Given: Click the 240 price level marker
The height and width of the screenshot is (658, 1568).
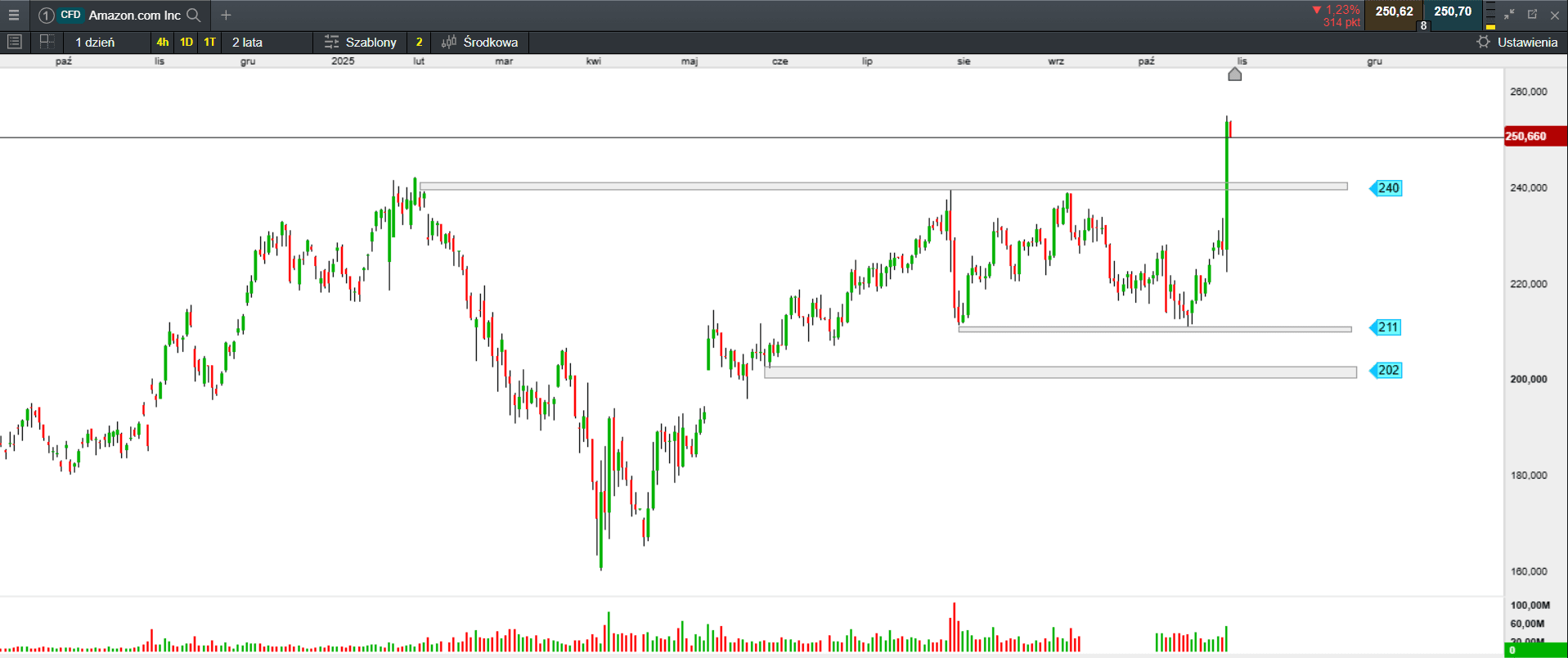Looking at the screenshot, I should [1387, 188].
